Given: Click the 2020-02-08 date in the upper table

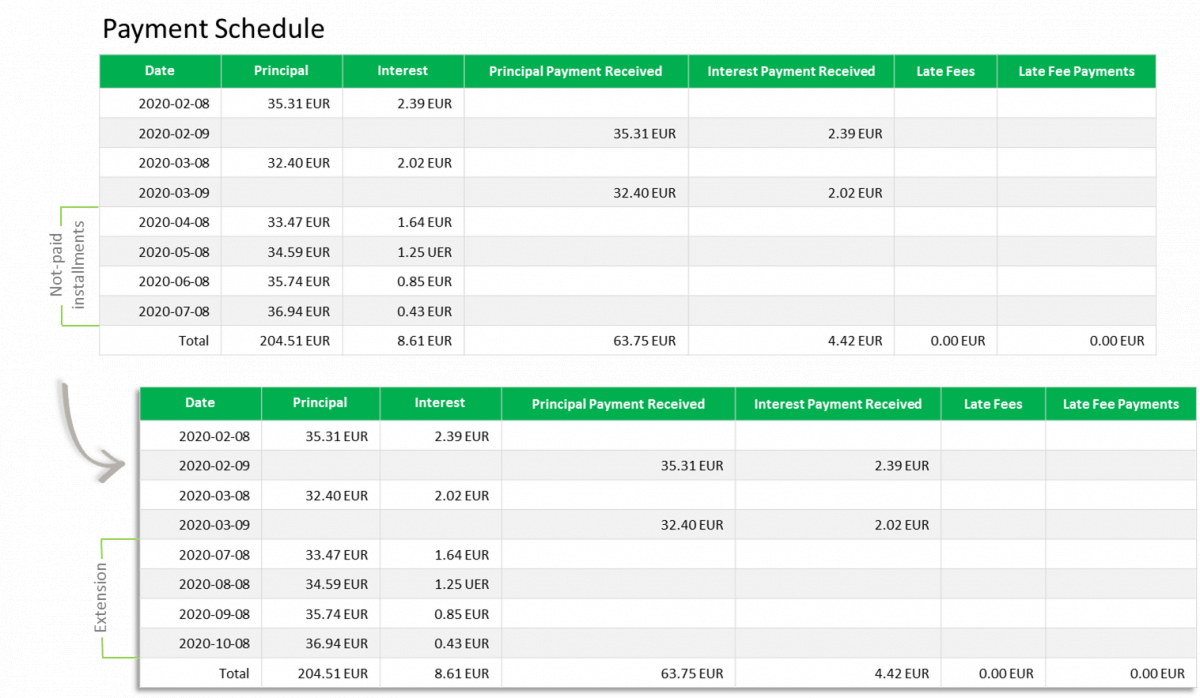Looking at the screenshot, I should (x=174, y=103).
